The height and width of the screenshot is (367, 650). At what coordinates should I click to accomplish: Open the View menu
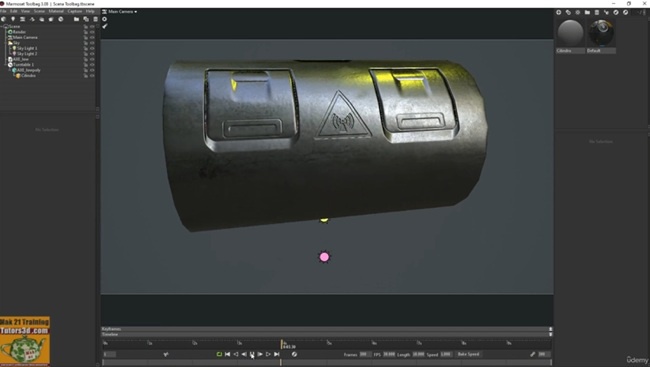[x=25, y=11]
